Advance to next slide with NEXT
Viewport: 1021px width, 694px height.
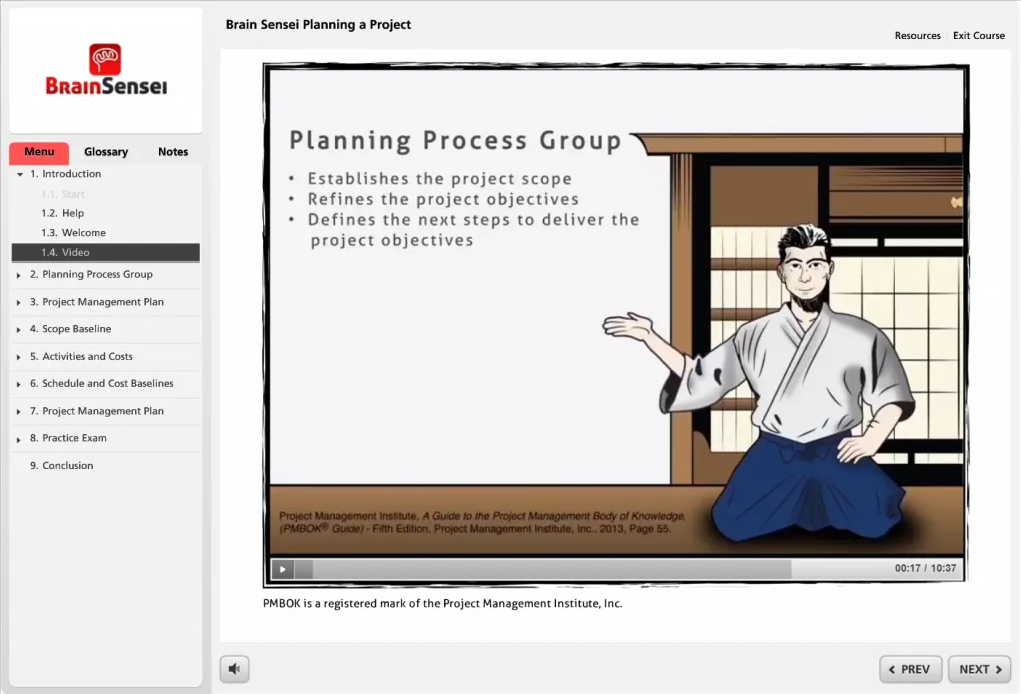(979, 669)
